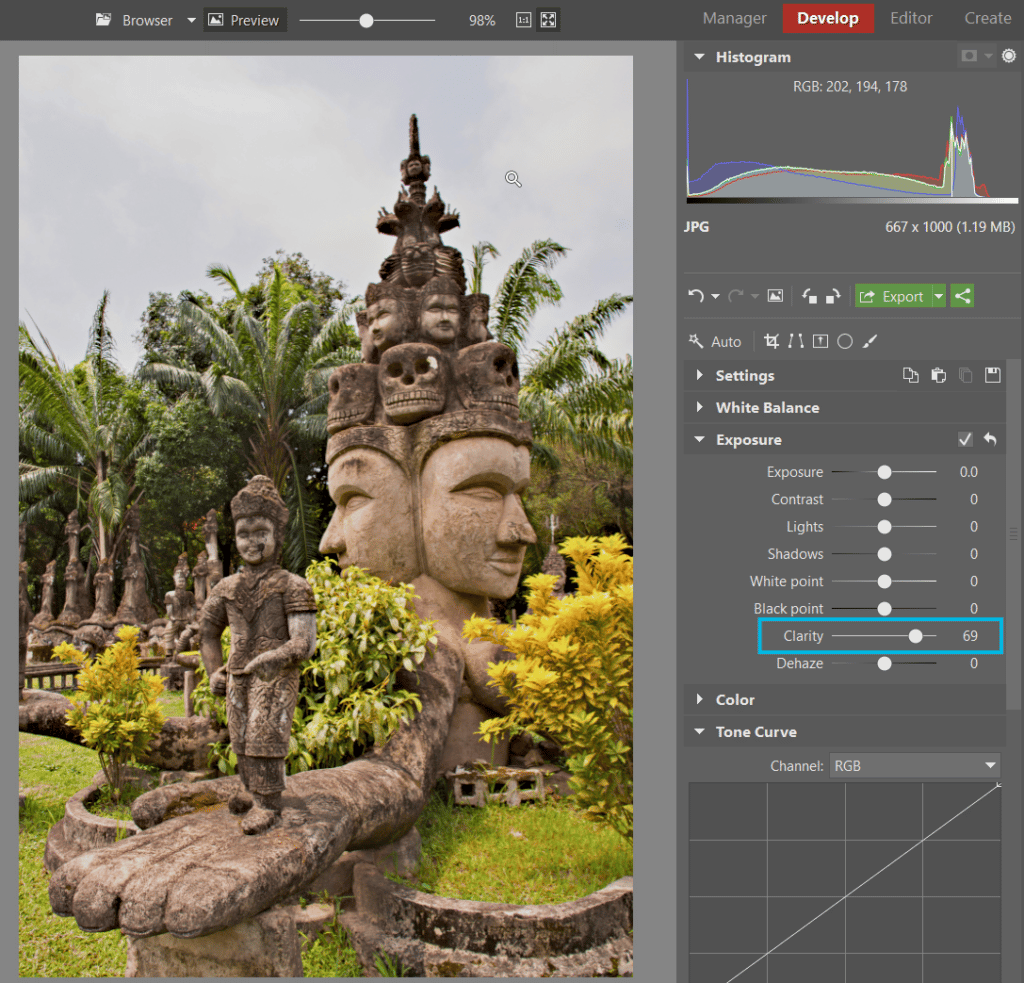
Task: Select the Develop module tab
Action: pyautogui.click(x=828, y=18)
